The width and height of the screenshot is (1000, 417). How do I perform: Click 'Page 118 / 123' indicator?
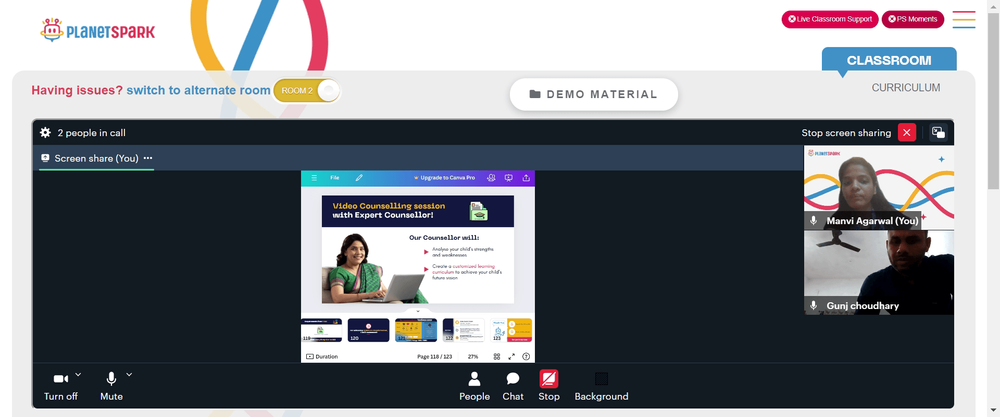(x=435, y=356)
